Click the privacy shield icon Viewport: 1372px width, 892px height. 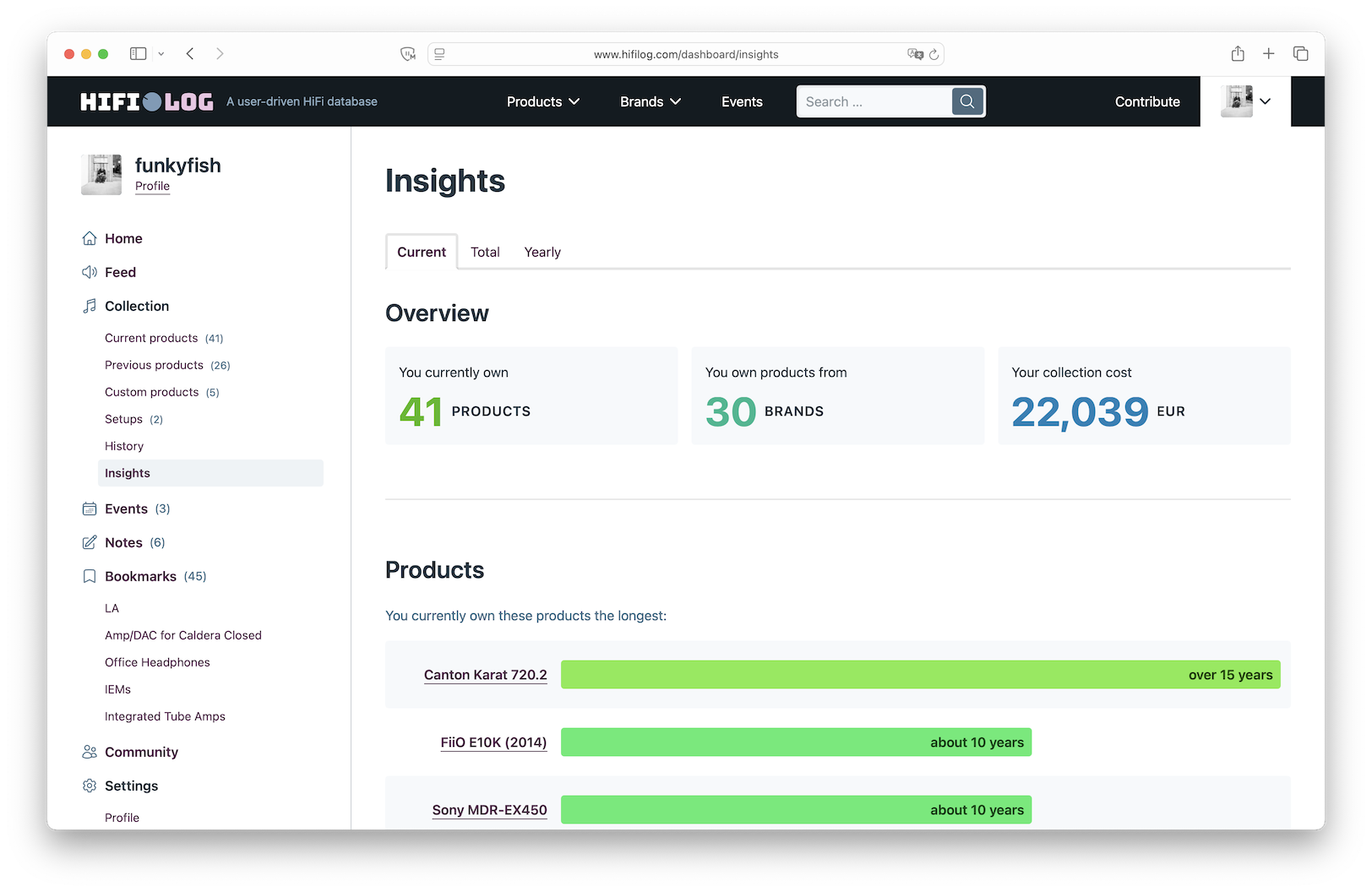coord(408,54)
